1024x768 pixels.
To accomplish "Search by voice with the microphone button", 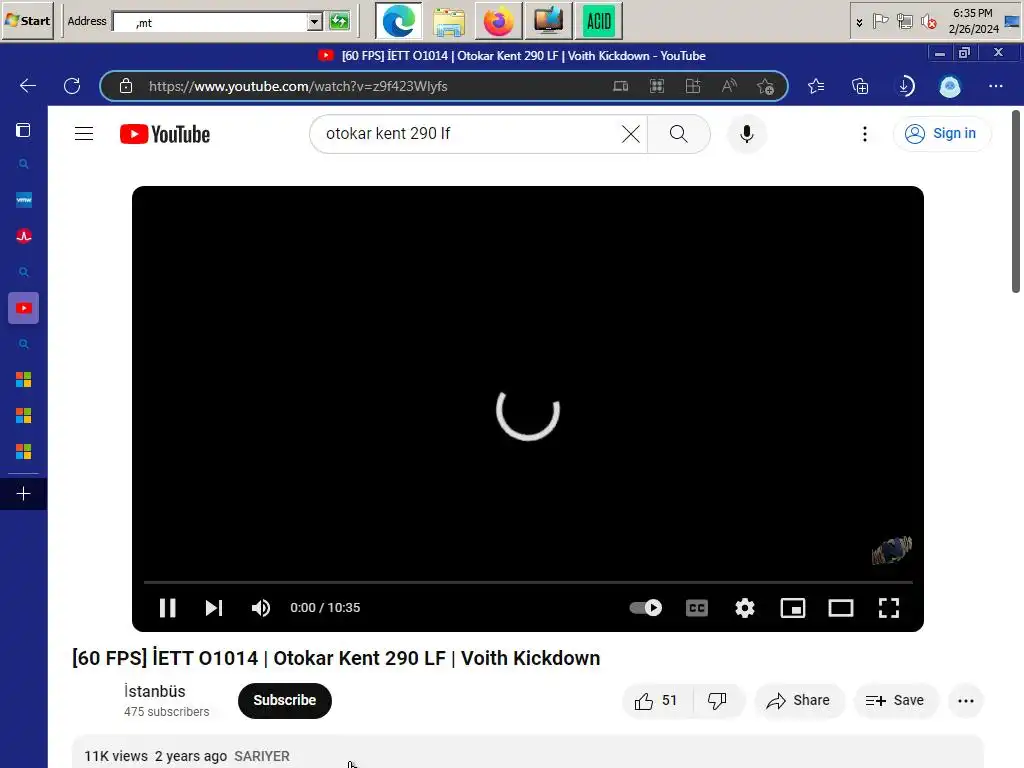I will pyautogui.click(x=746, y=134).
